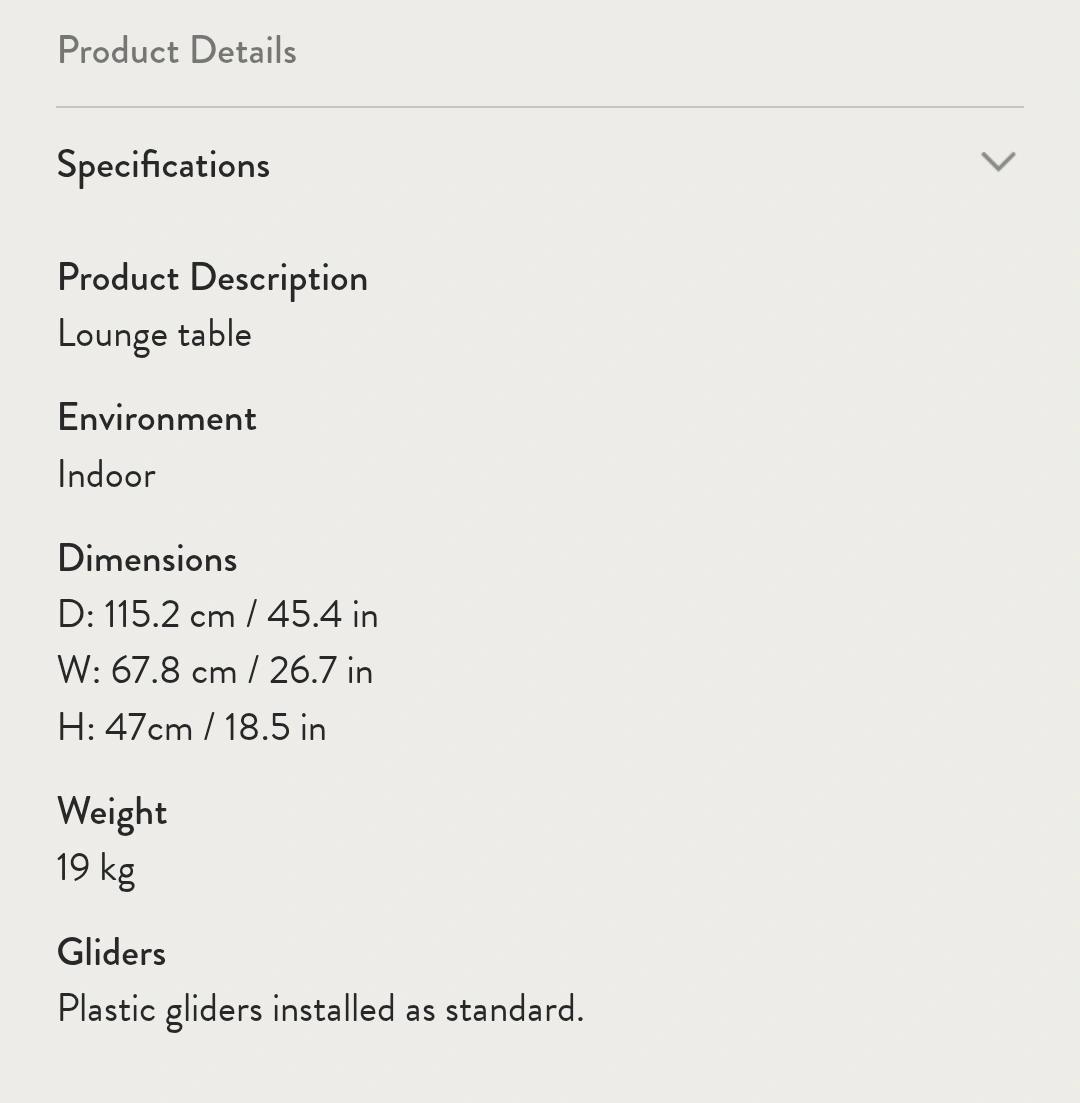The height and width of the screenshot is (1103, 1080).
Task: Collapse Specifications using the chevron arrow
Action: pyautogui.click(x=998, y=162)
